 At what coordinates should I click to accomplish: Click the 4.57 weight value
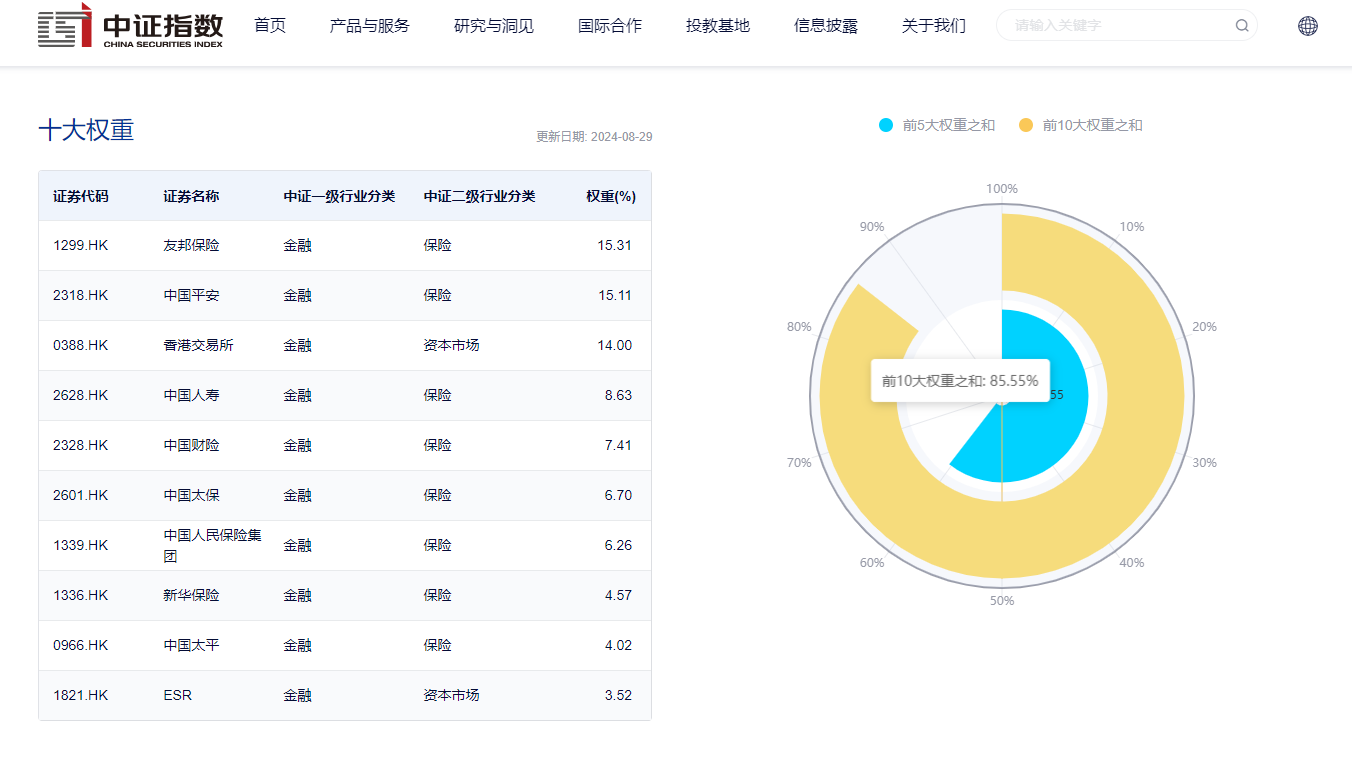coord(618,595)
